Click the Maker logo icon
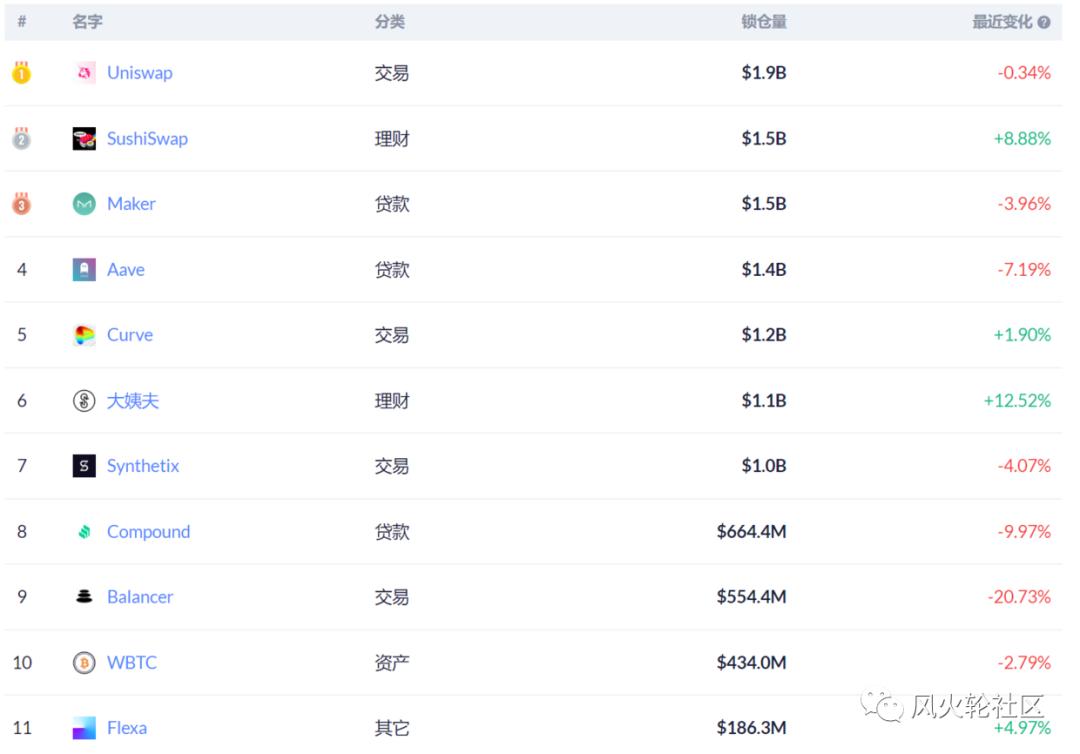Viewport: 1080px width, 754px height. coord(84,204)
